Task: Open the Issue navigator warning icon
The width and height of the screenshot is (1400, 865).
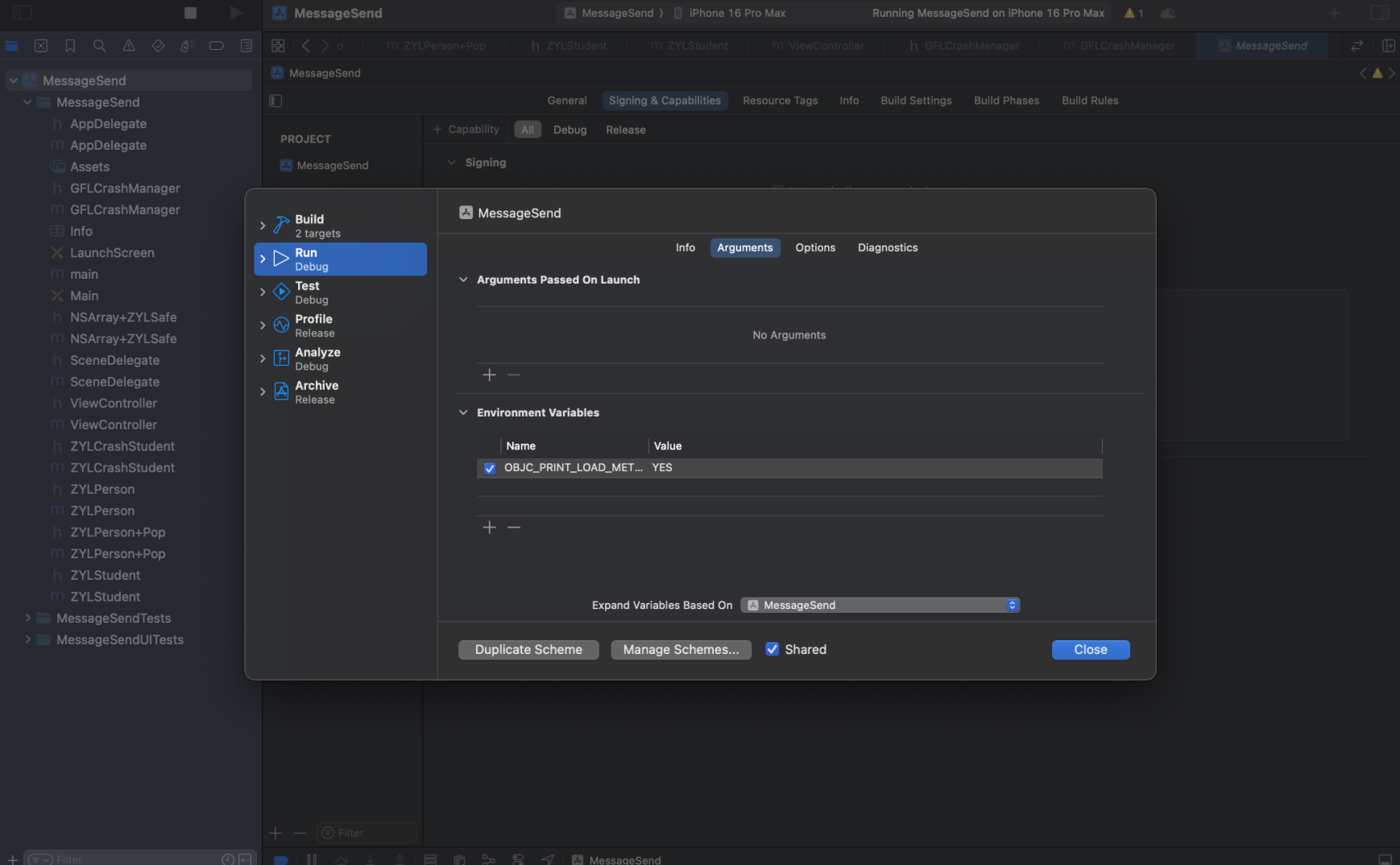Action: 129,46
